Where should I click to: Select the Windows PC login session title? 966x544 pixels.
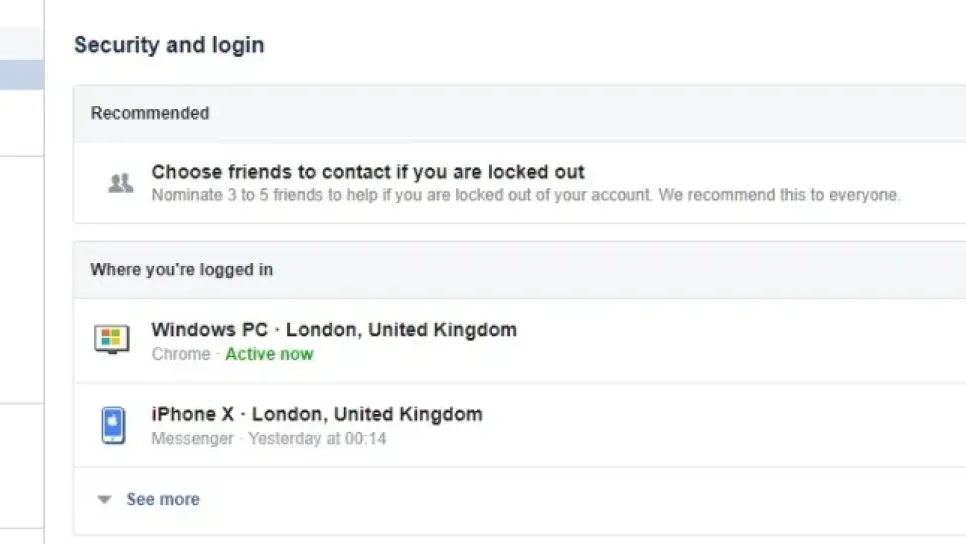(213, 329)
